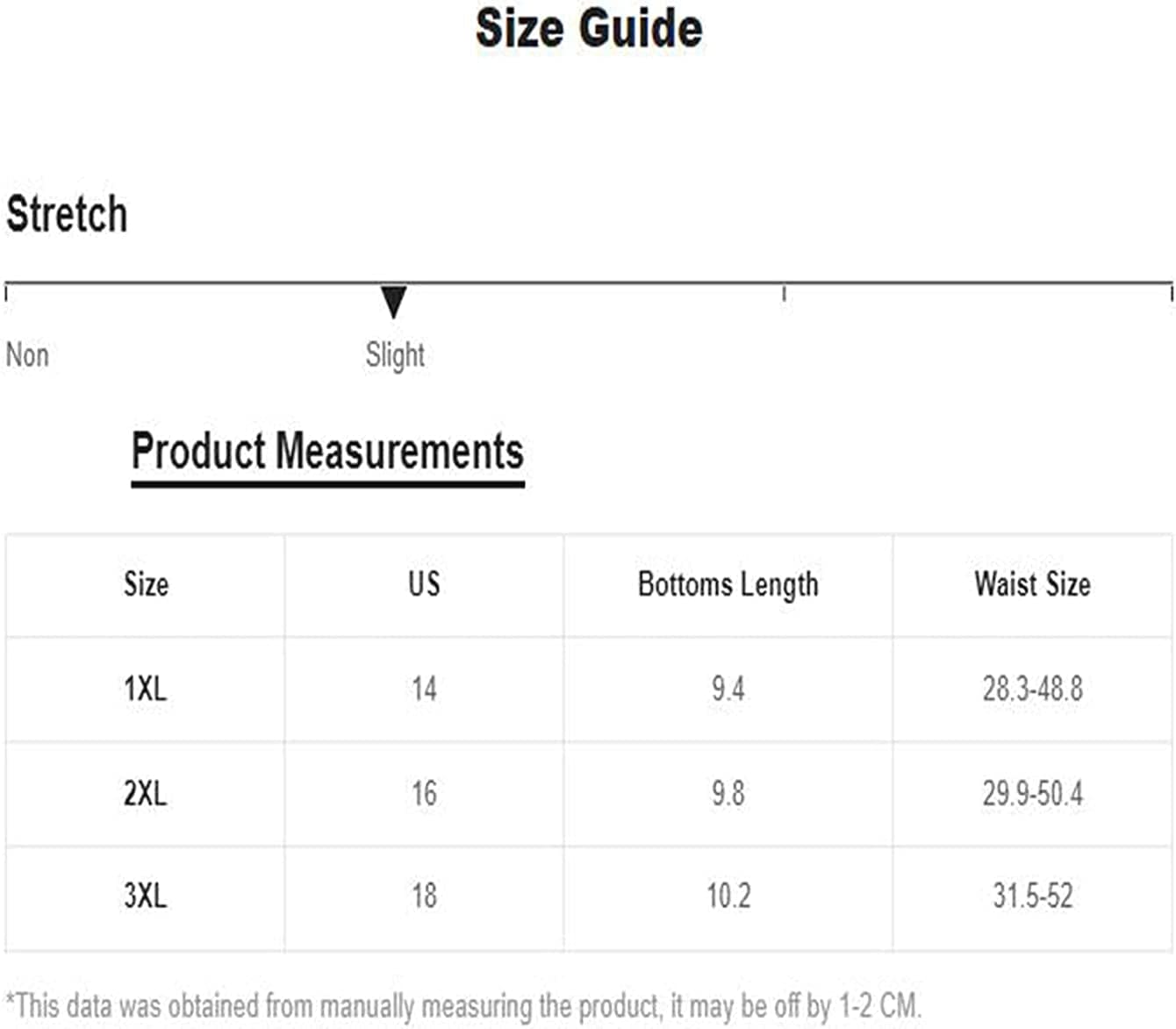Select the 2XL size row label
Image resolution: width=1176 pixels, height=1029 pixels.
[146, 793]
